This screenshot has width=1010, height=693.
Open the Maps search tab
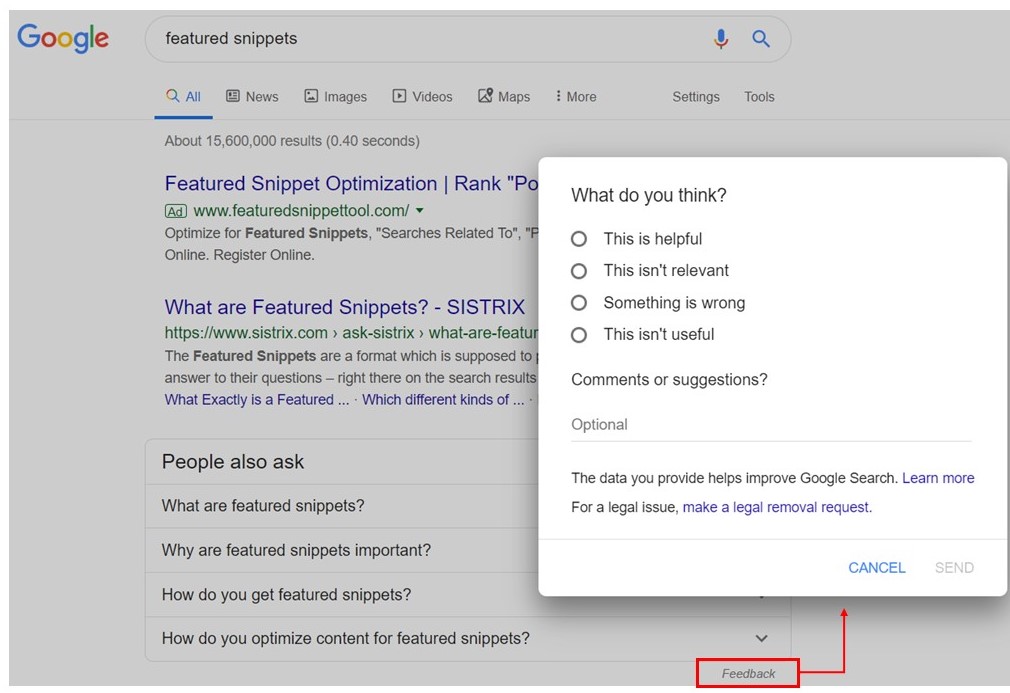[x=504, y=97]
